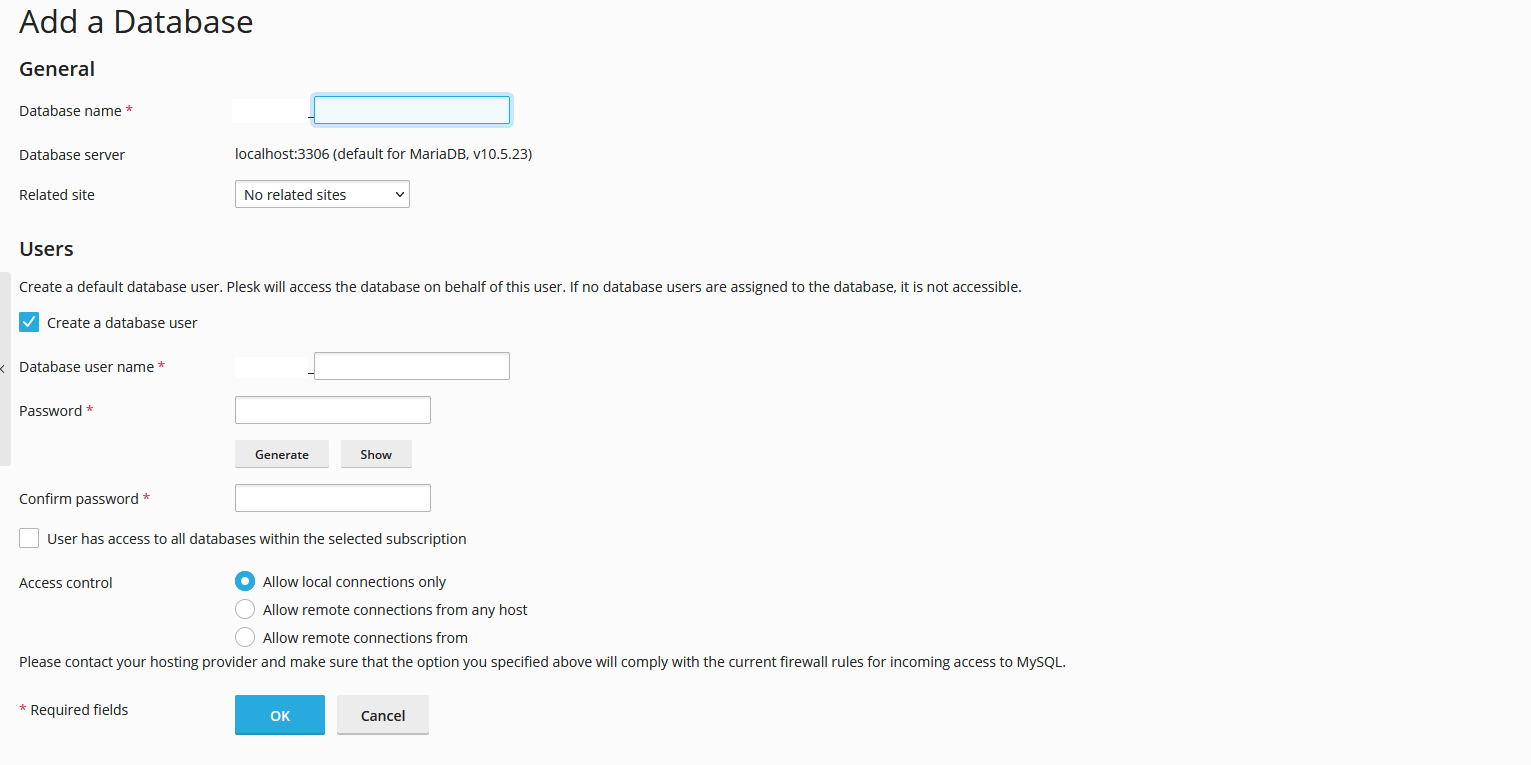1531x765 pixels.
Task: Enable "User has access to all databases" option
Action: pos(28,538)
